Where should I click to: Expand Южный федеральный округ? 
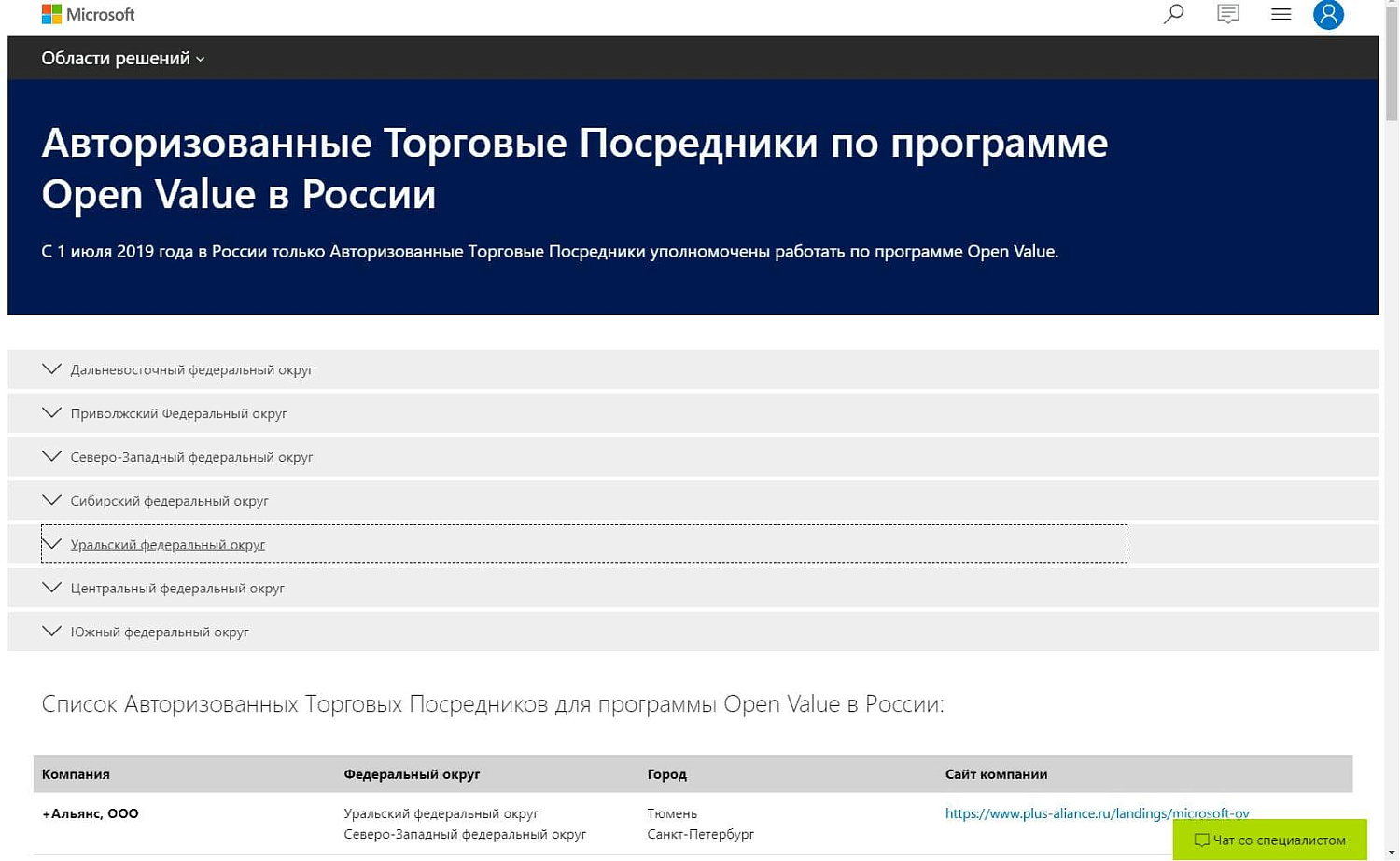point(160,632)
